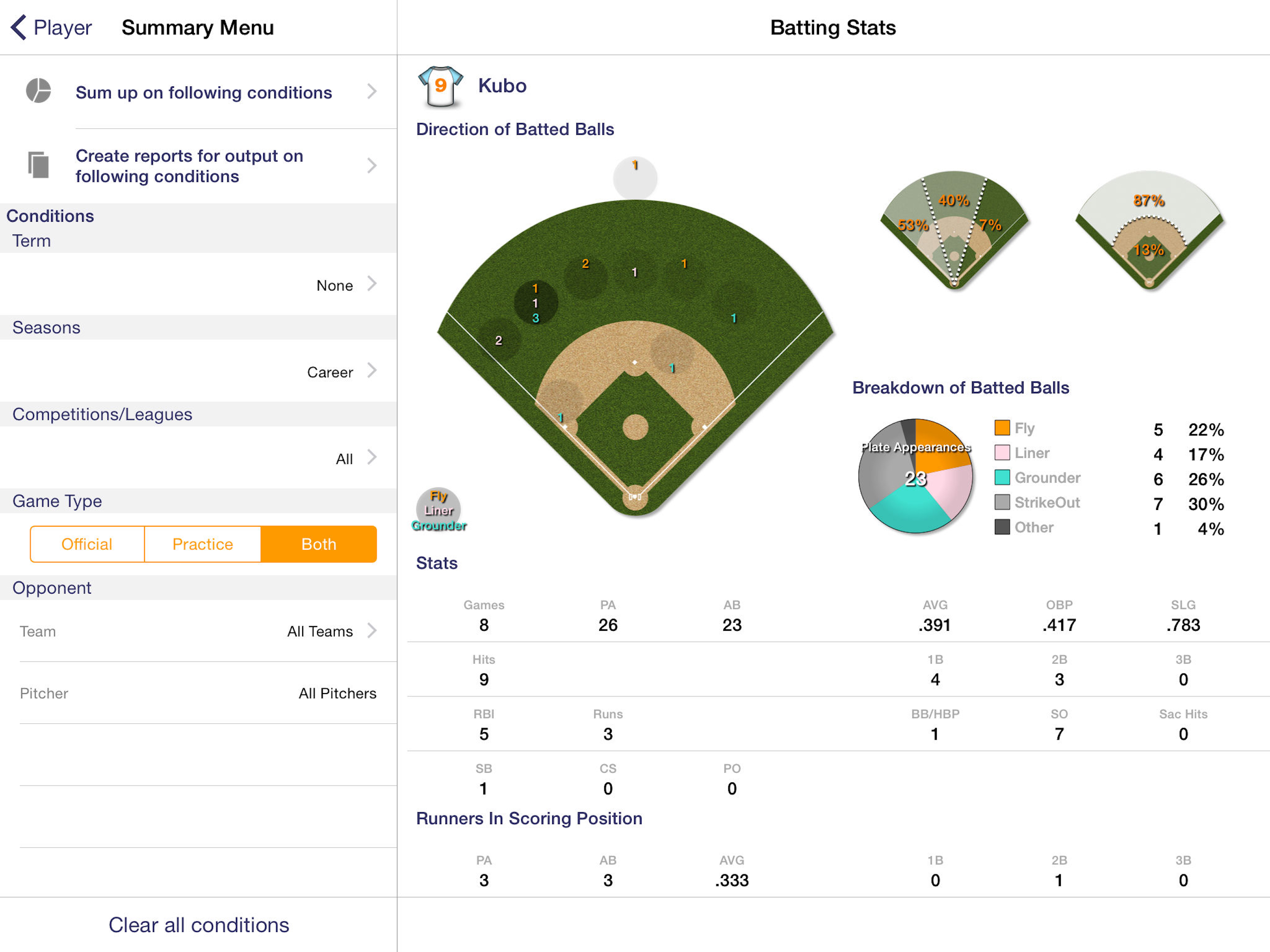Image resolution: width=1270 pixels, height=952 pixels.
Task: Choose opponent Team row All Teams
Action: pos(198,631)
